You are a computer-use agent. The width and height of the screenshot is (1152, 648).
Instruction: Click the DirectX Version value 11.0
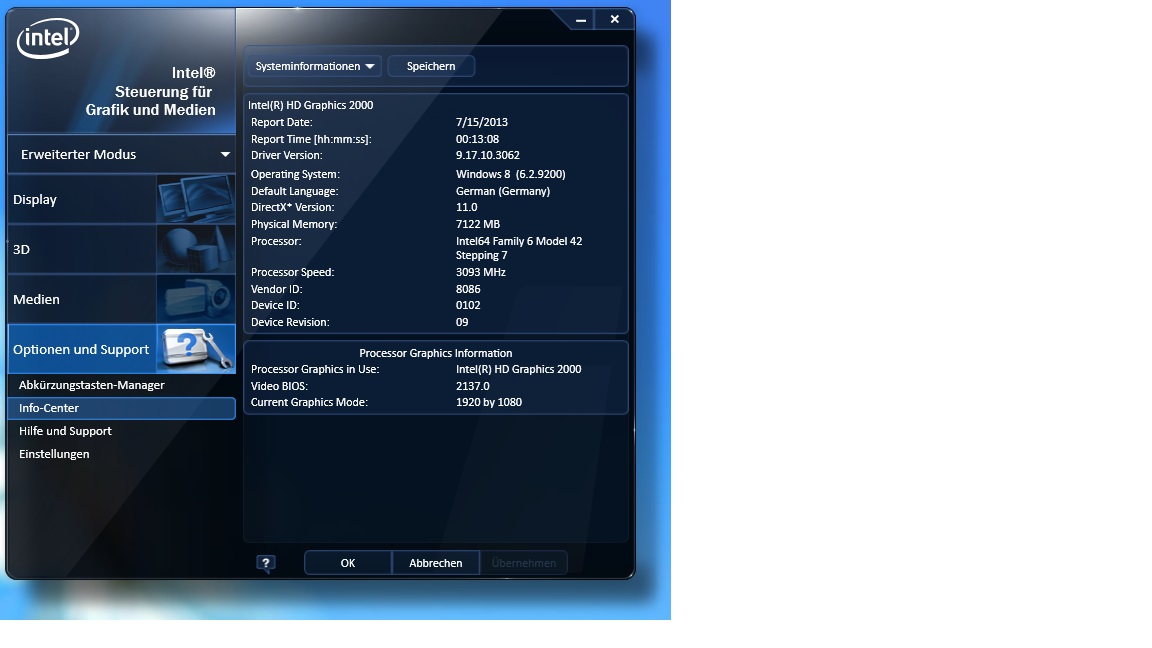point(467,207)
